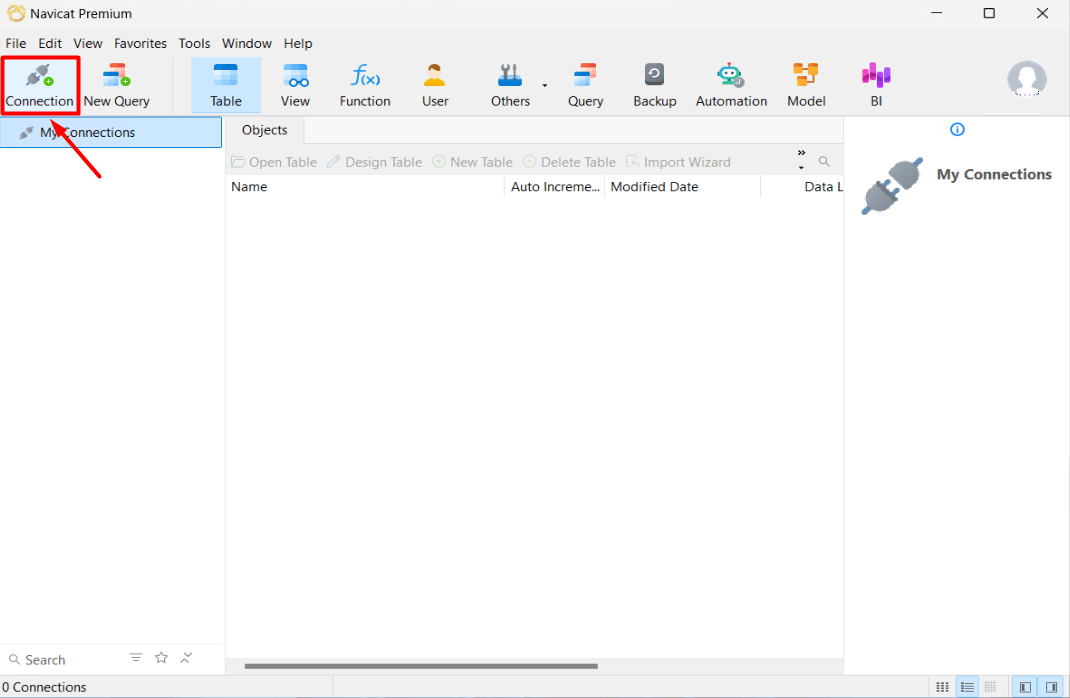Screen dimensions: 1070x698
Task: Click the 0 Connections status text
Action: 44,687
